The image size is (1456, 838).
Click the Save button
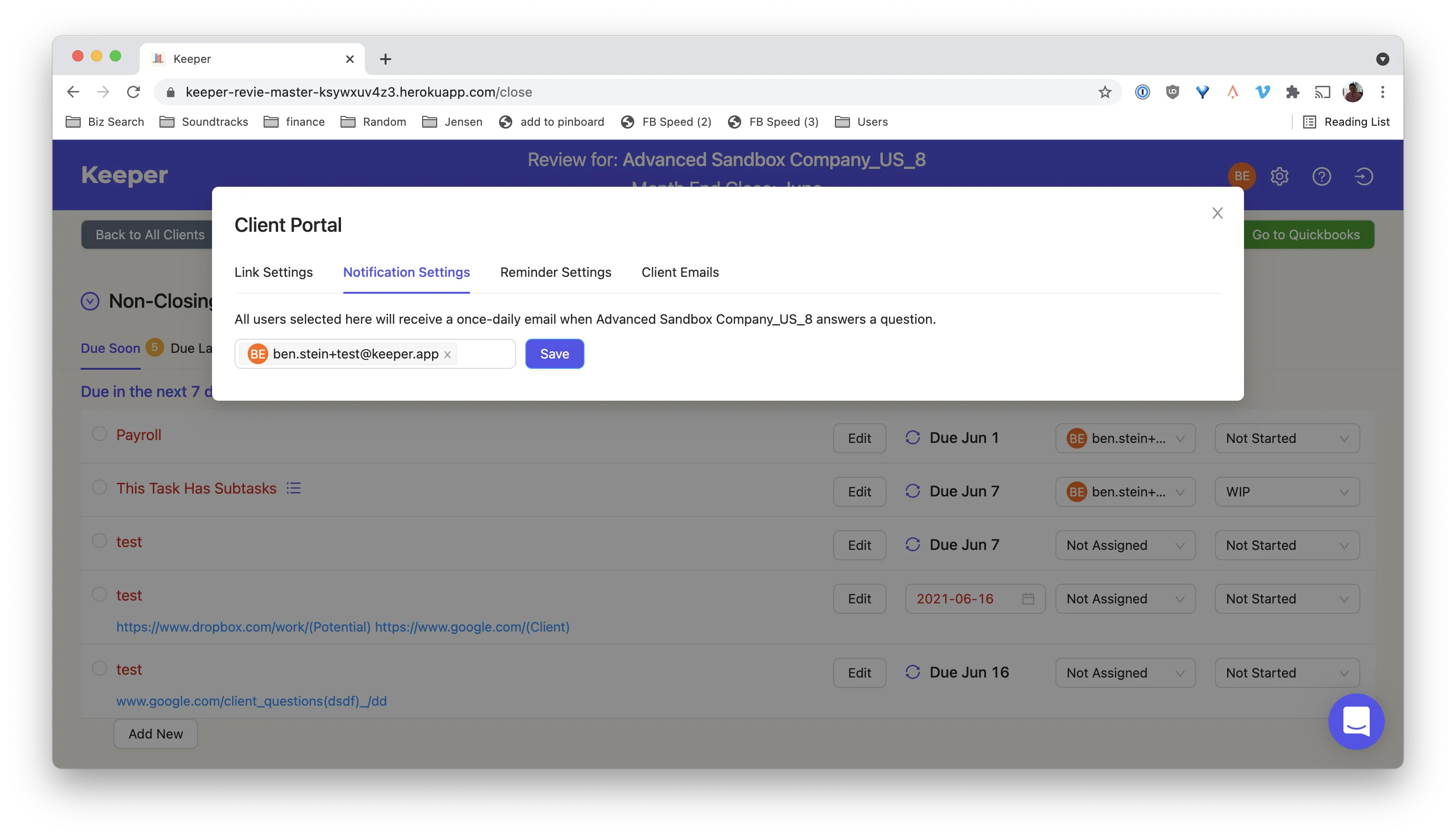point(554,354)
